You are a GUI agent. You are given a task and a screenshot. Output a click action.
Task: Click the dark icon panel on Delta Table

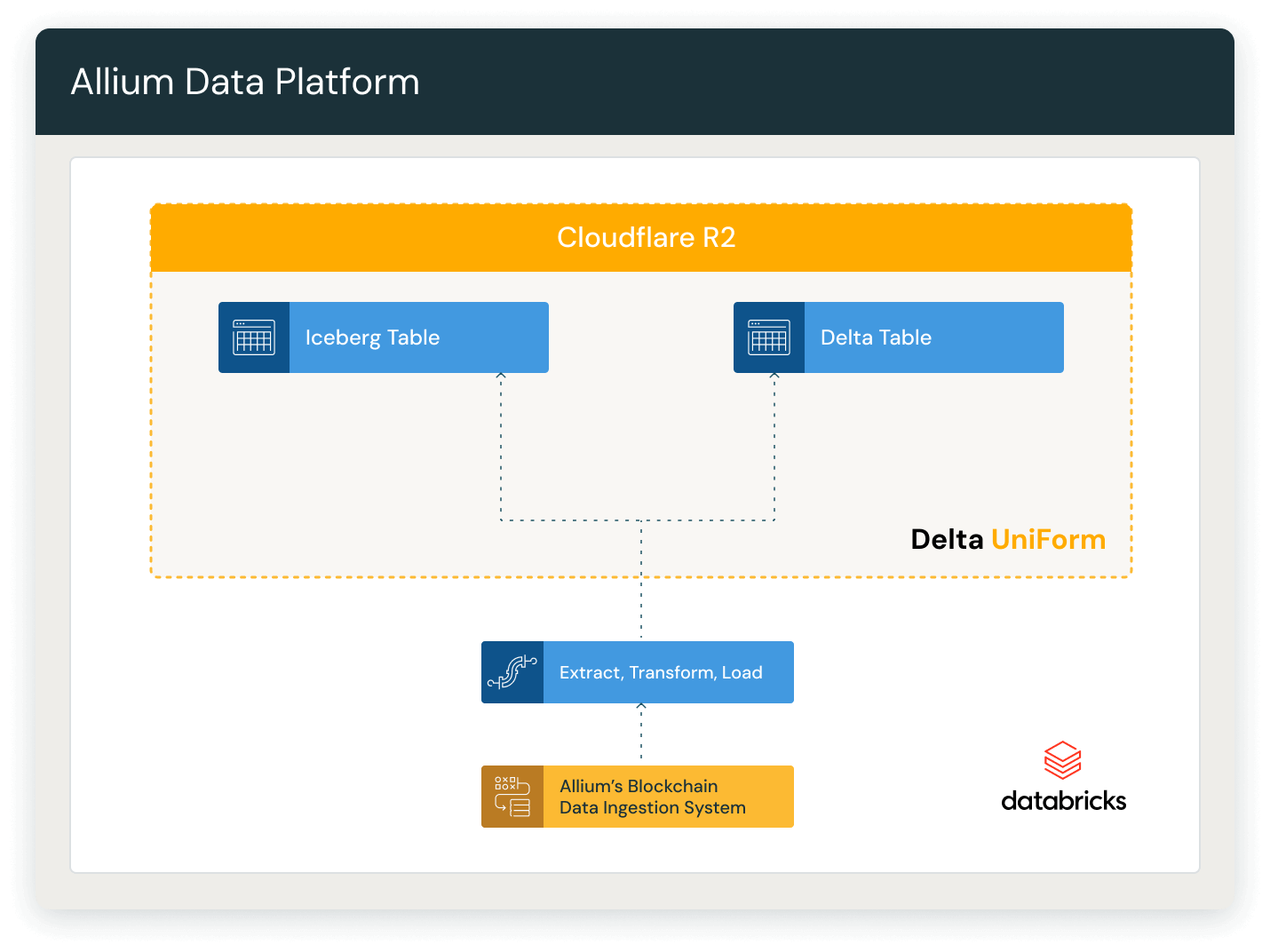tap(767, 337)
